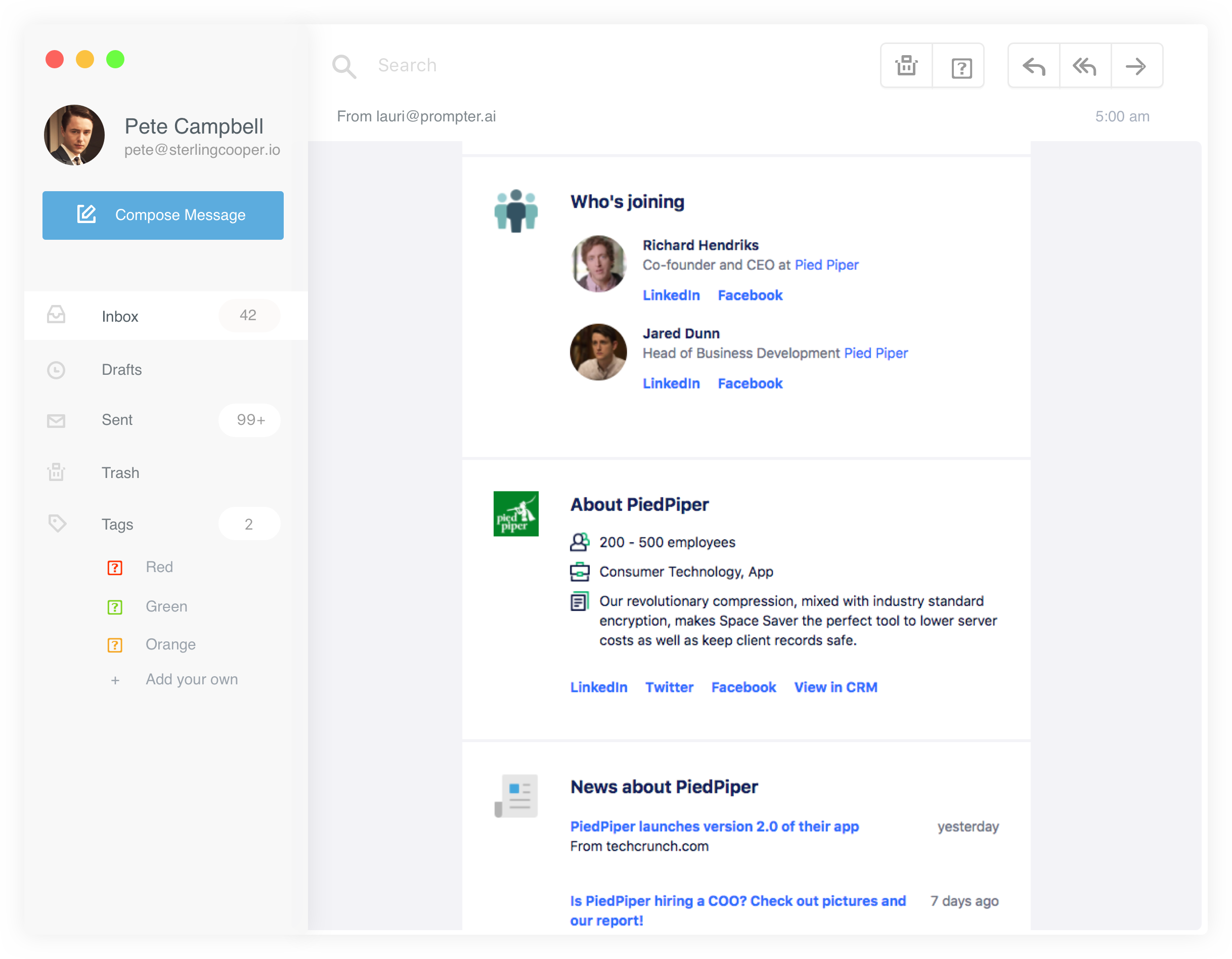The width and height of the screenshot is (1232, 959).
Task: Click the Inbox tray icon in sidebar
Action: point(56,315)
